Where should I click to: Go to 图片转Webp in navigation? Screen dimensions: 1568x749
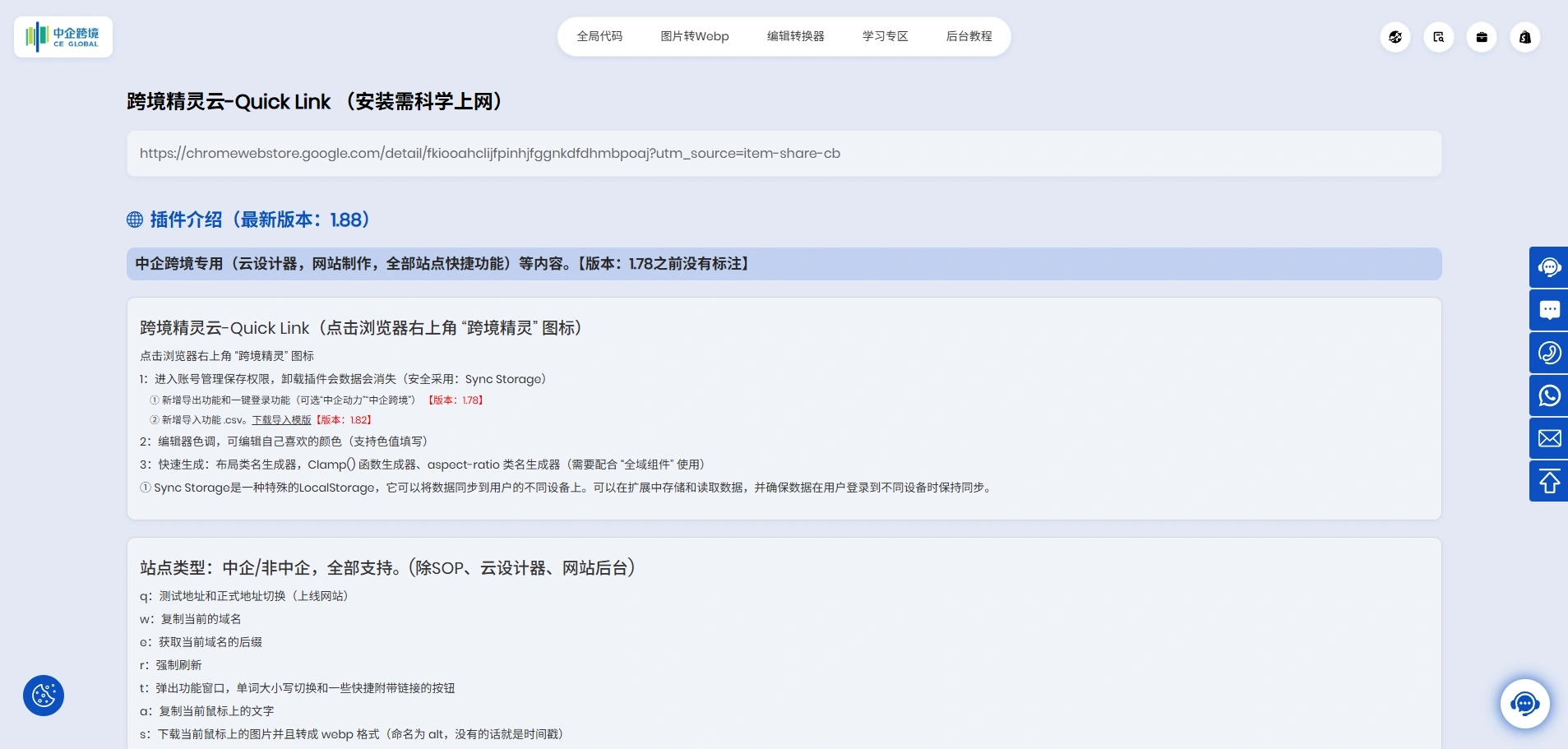[x=694, y=36]
